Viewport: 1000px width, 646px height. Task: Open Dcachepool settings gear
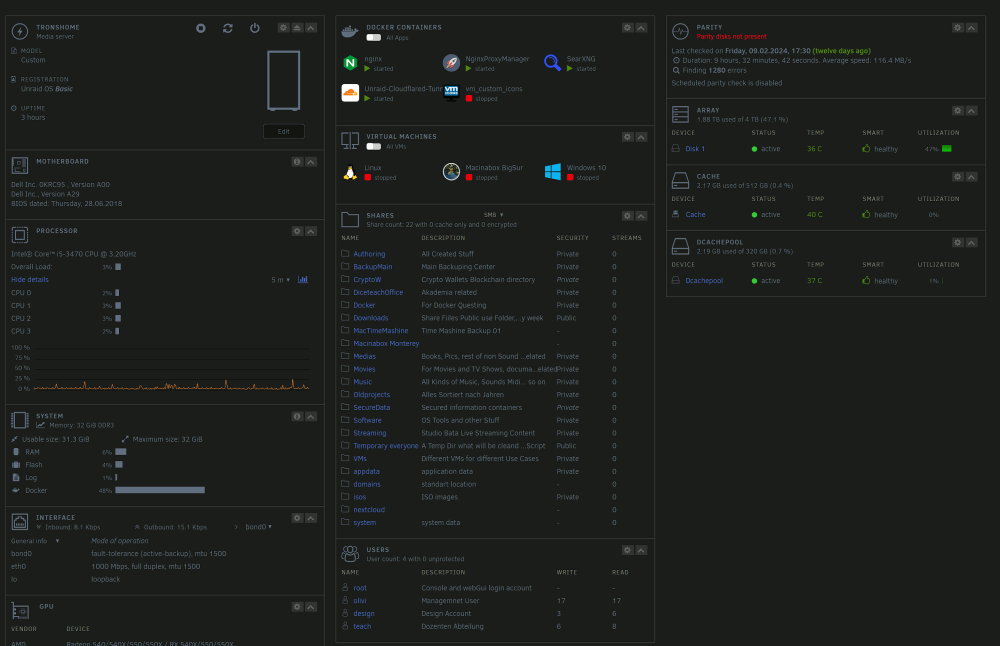tap(957, 243)
